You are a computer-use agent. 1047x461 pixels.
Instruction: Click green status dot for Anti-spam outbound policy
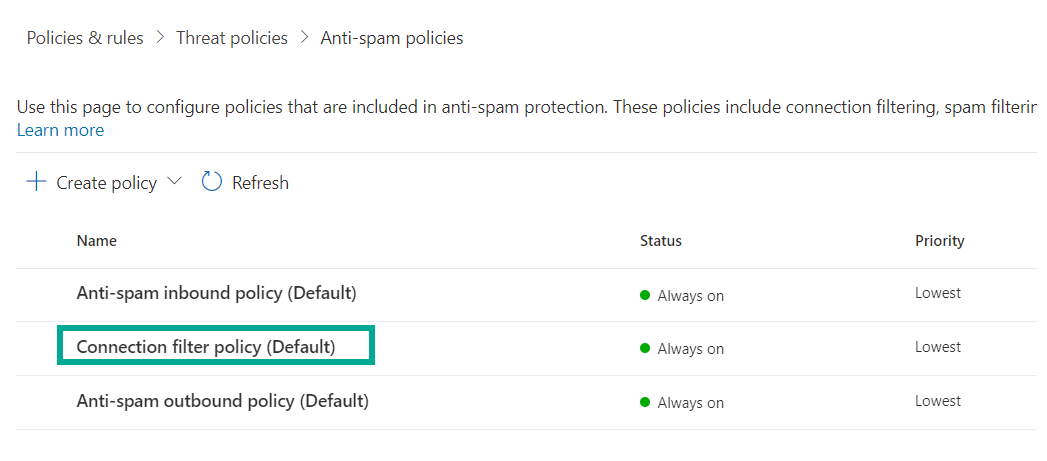[x=645, y=402]
